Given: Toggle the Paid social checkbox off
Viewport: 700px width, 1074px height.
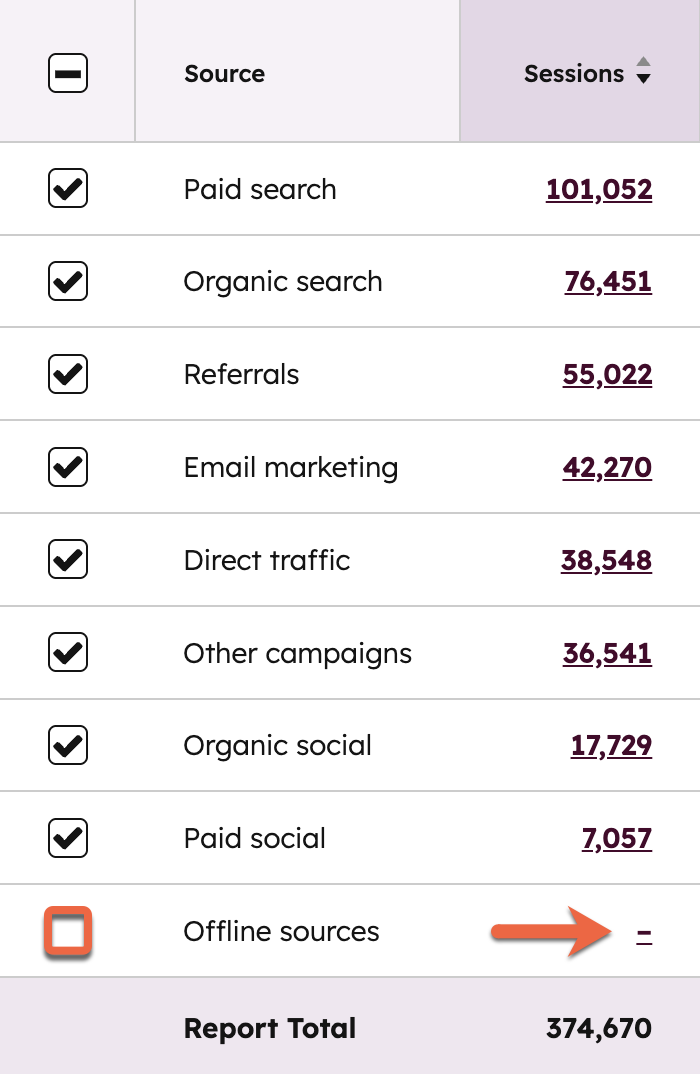Looking at the screenshot, I should point(67,838).
